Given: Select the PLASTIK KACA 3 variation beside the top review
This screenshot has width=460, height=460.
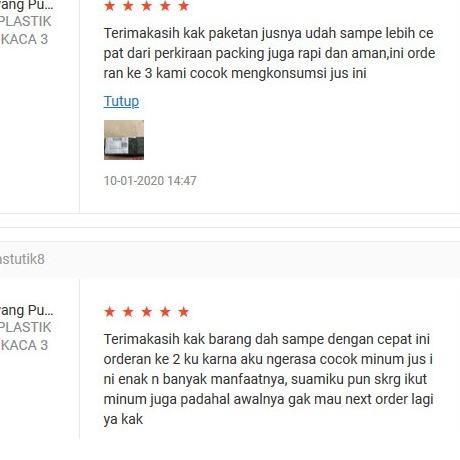Looking at the screenshot, I should click(x=26, y=30).
